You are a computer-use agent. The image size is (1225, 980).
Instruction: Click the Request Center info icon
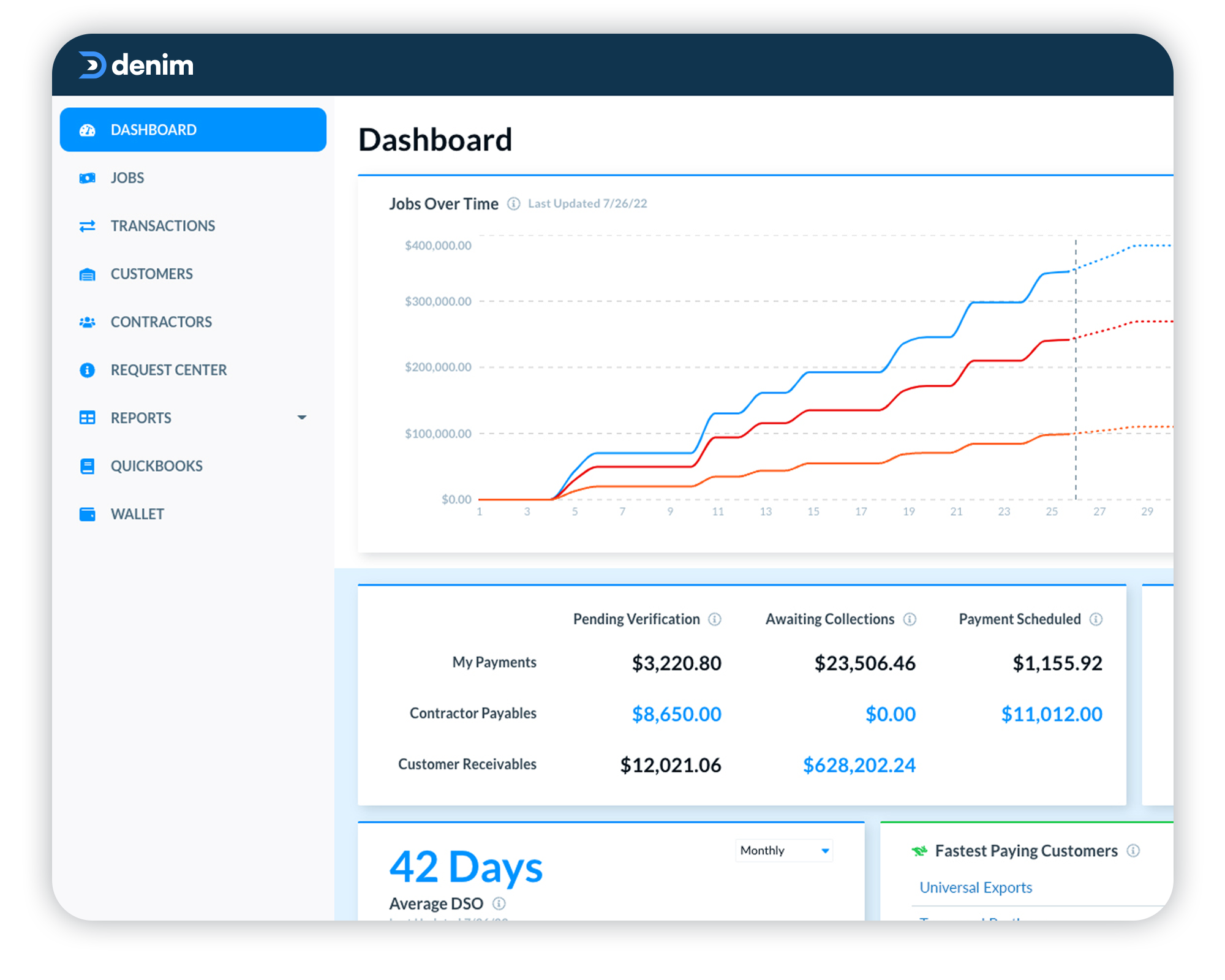click(88, 370)
